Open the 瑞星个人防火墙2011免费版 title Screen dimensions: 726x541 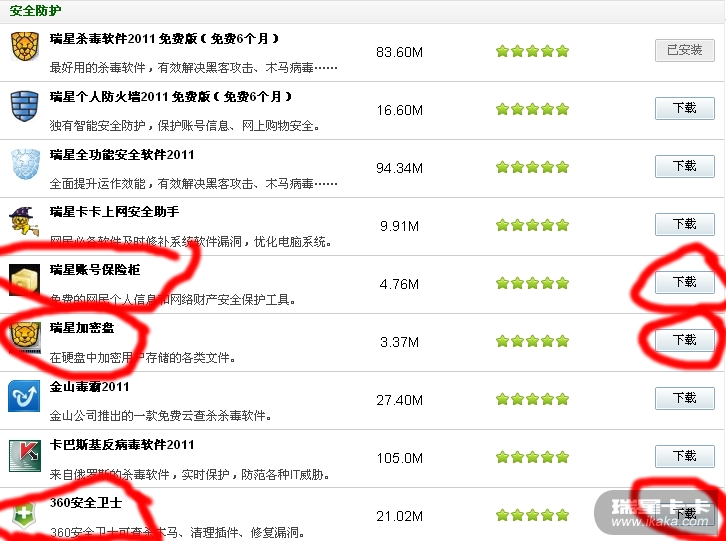[x=171, y=97]
